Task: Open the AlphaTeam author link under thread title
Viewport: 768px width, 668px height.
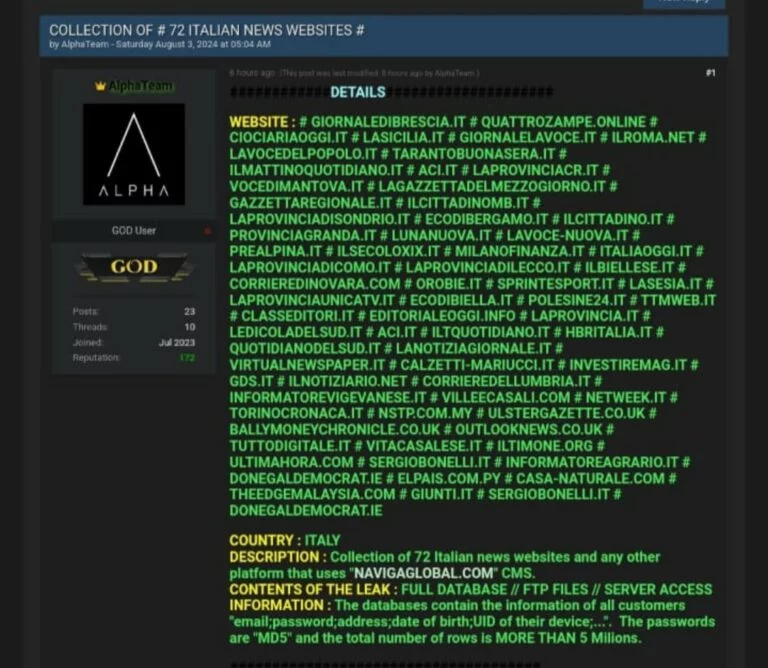Action: coord(83,45)
